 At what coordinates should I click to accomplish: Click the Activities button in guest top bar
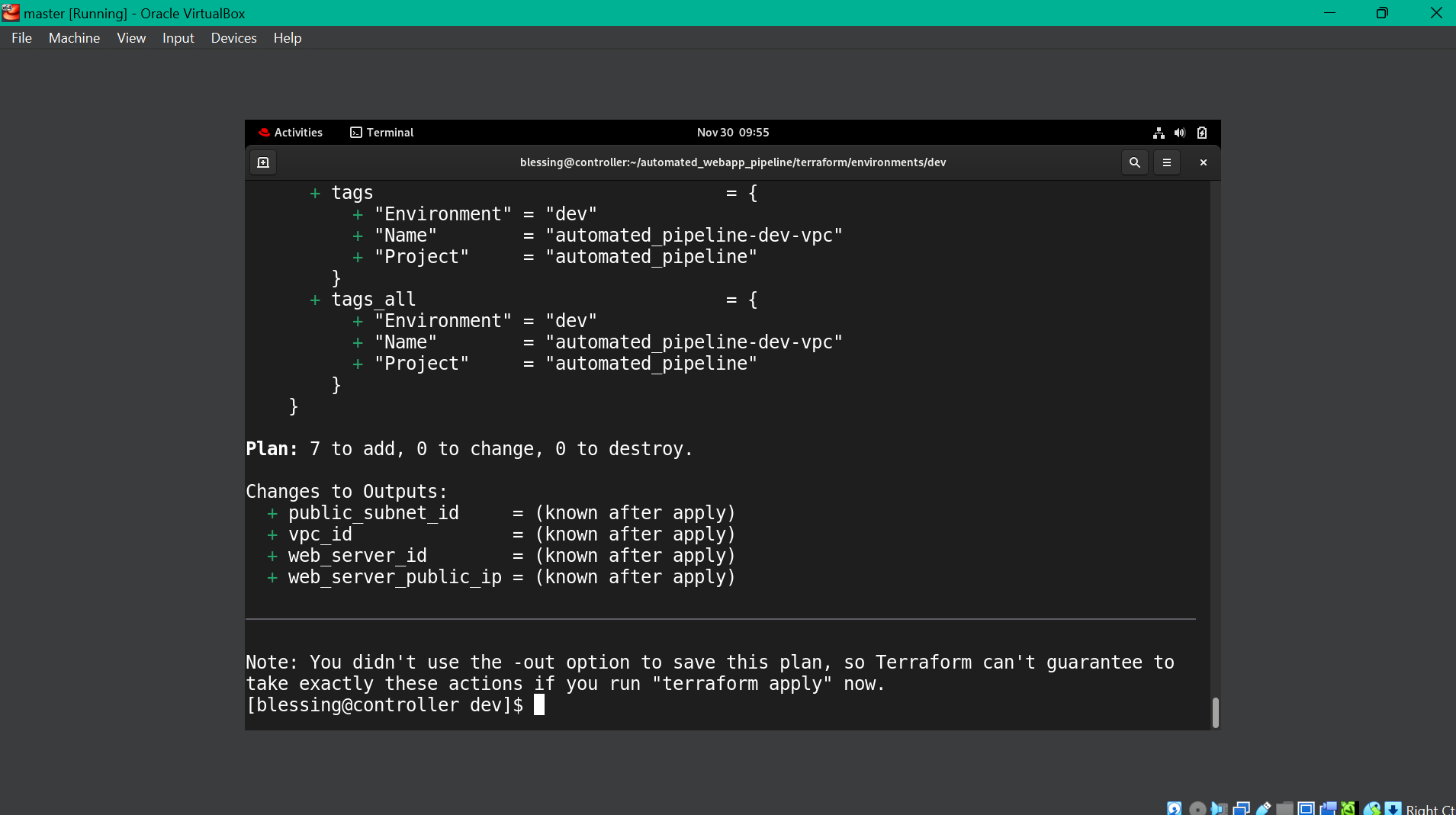click(x=291, y=132)
